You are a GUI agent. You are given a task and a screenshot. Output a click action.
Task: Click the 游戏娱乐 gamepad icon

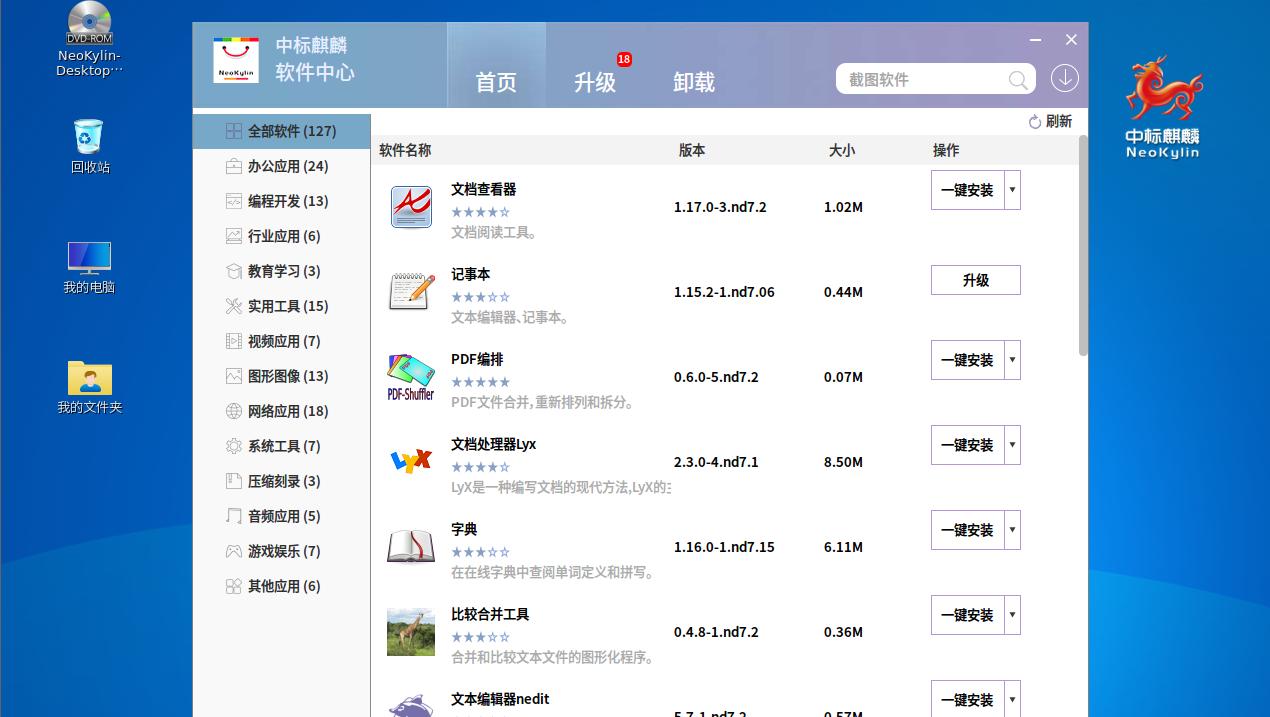click(233, 551)
